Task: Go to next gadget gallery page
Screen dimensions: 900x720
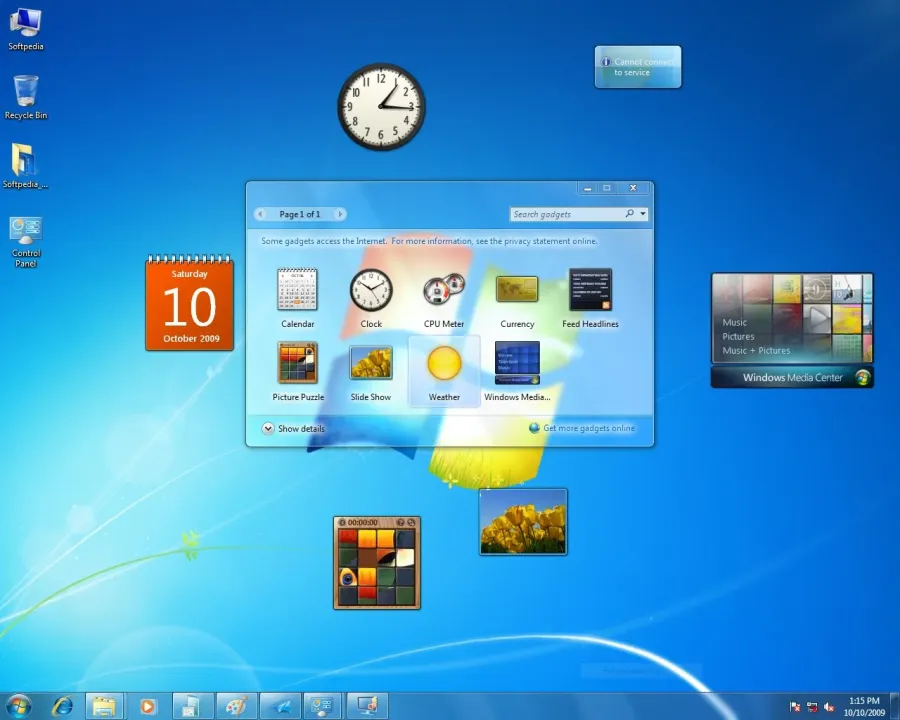Action: pos(340,214)
